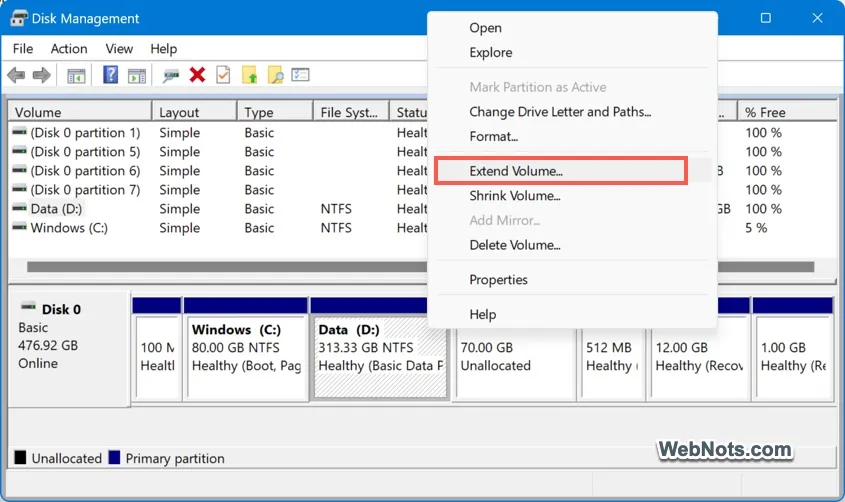Click the blue Help question-mark icon

[110, 74]
